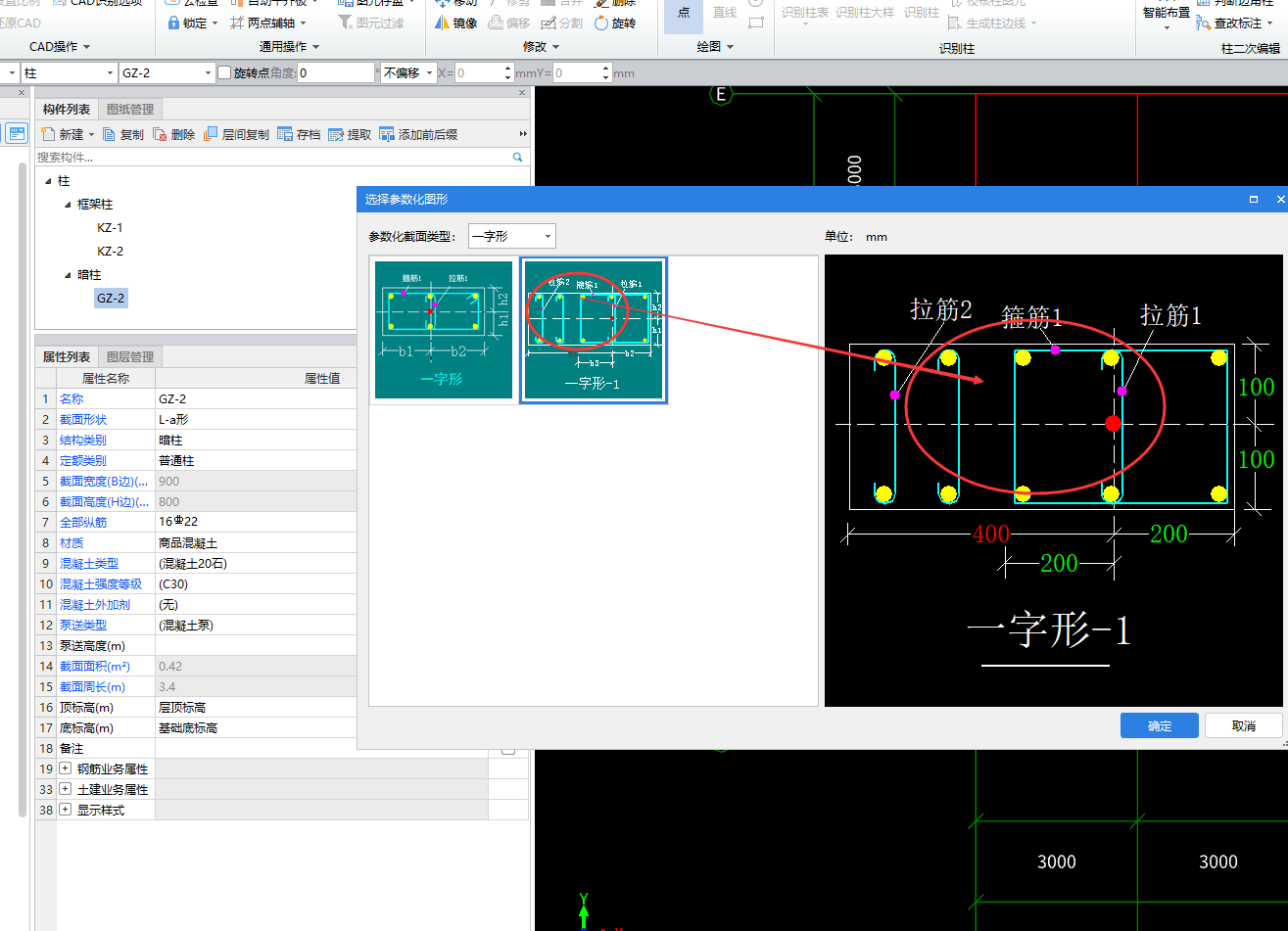Click the 新建 new component icon

coord(48,134)
